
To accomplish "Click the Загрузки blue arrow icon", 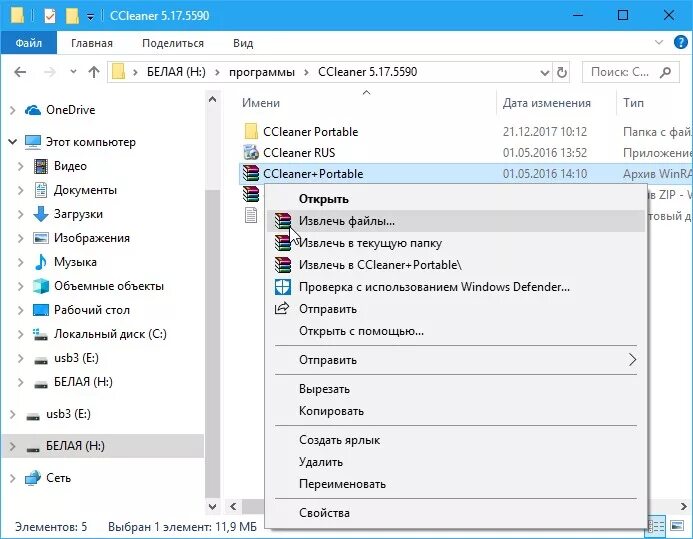I will [x=41, y=214].
